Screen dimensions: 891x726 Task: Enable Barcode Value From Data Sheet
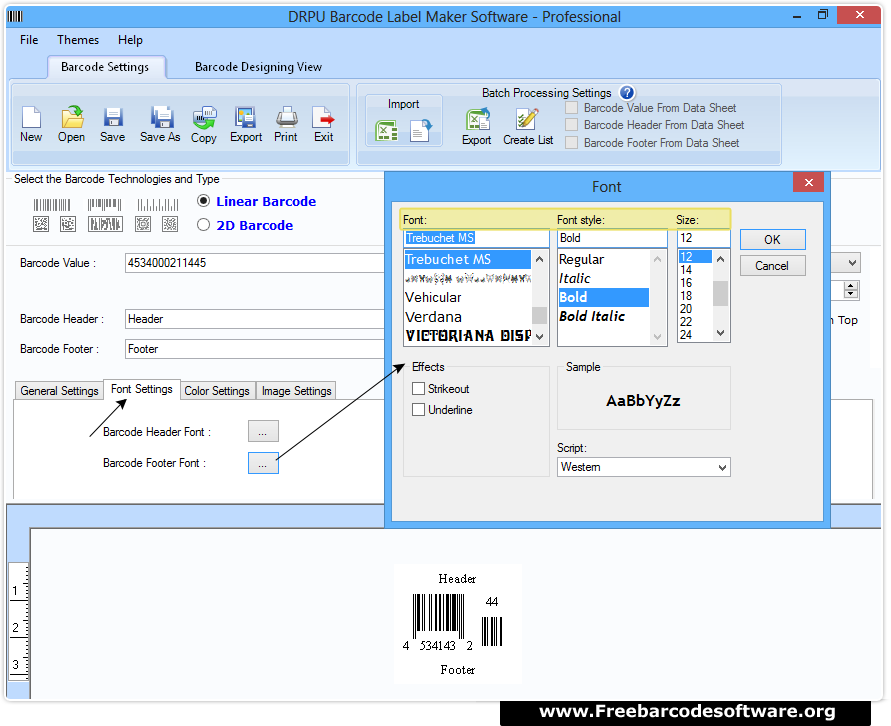pos(572,108)
